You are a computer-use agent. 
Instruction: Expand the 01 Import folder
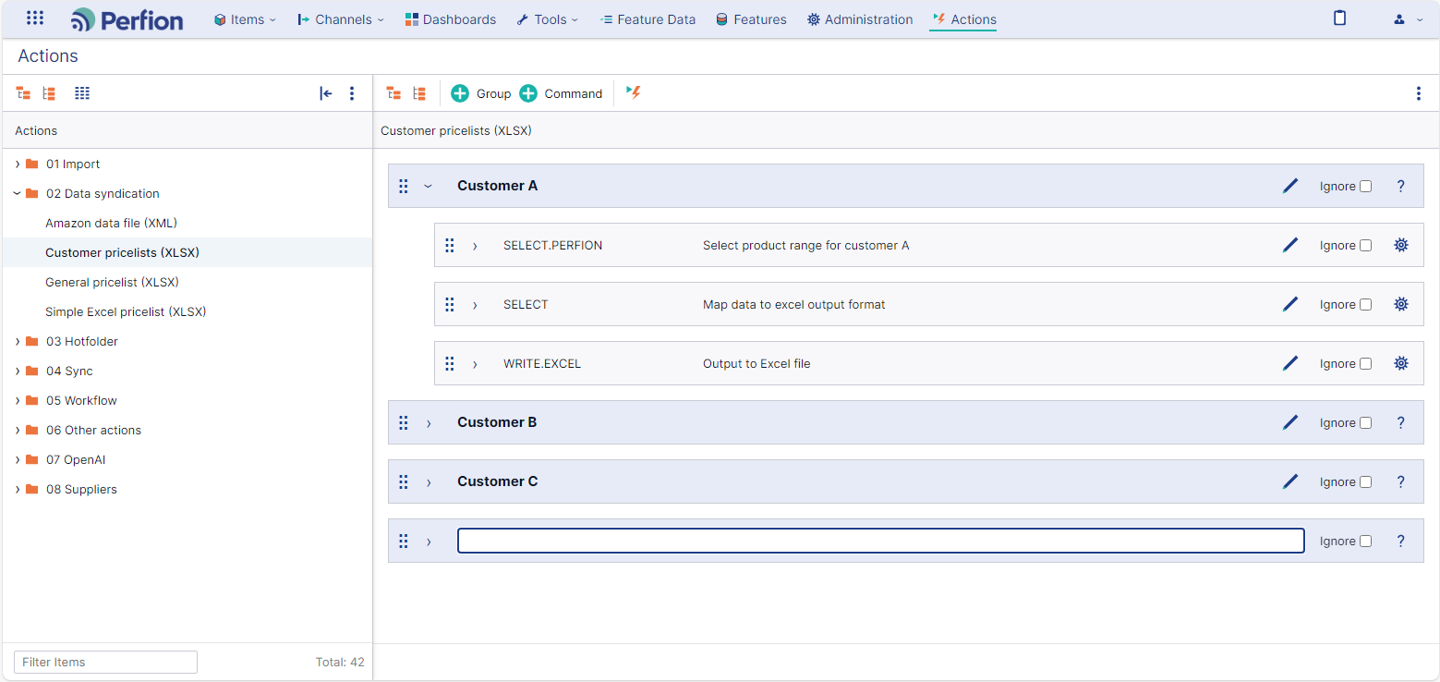tap(17, 164)
